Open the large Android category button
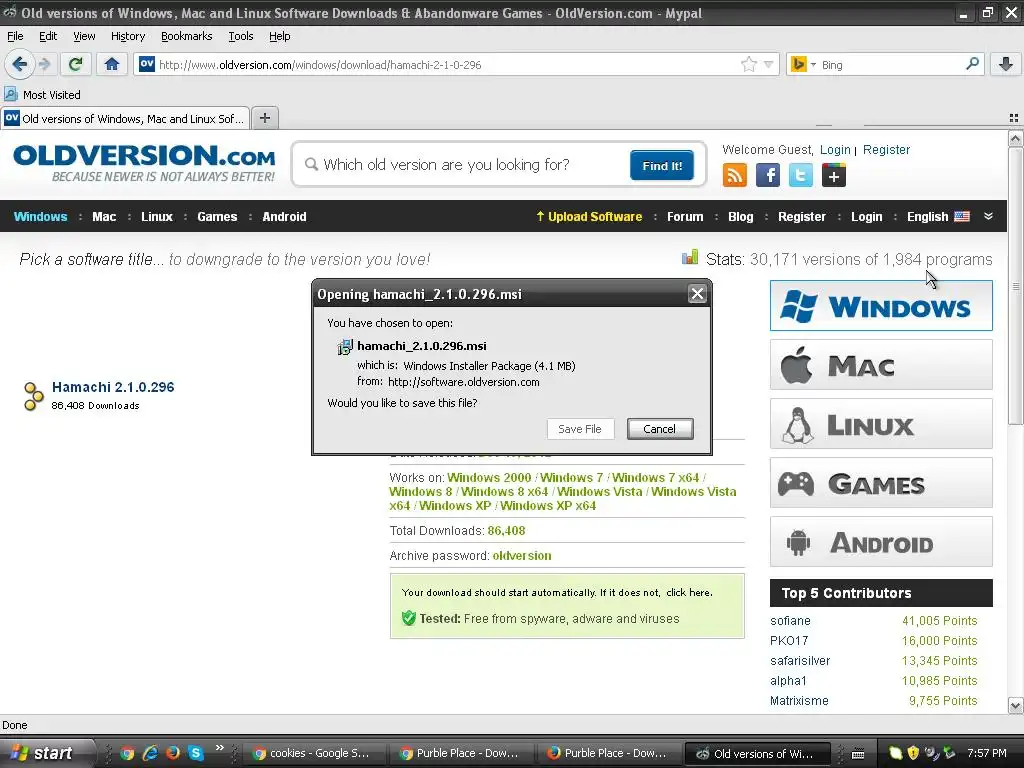The image size is (1024, 768). pos(881,542)
